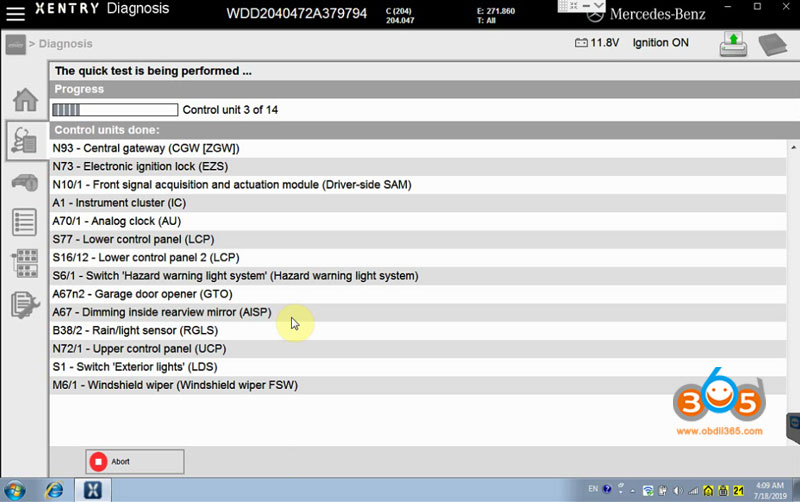The height and width of the screenshot is (502, 800).
Task: Open the control unit grid sidebar icon
Action: pyautogui.click(x=24, y=263)
